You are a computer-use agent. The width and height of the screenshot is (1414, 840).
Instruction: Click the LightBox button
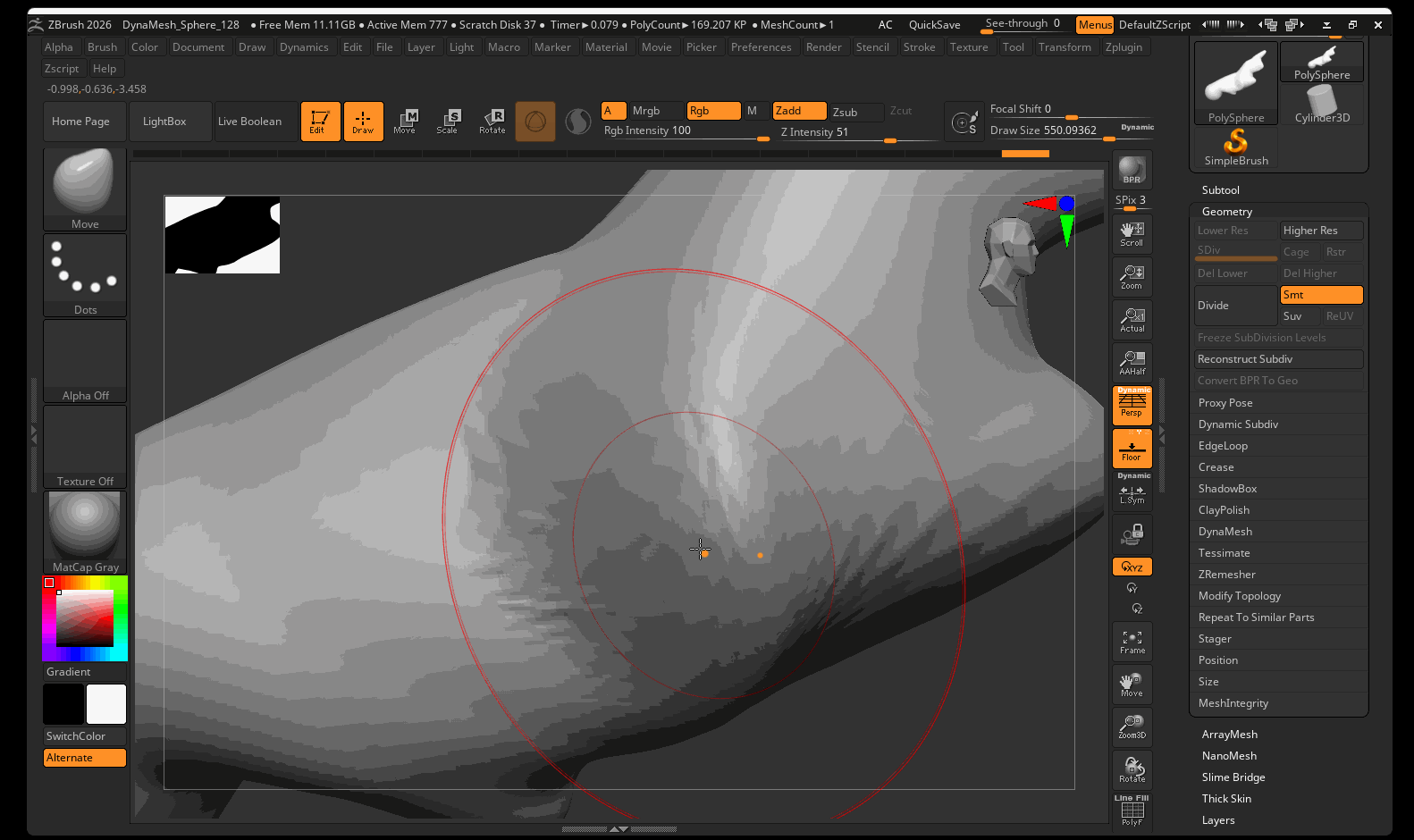[x=164, y=122]
